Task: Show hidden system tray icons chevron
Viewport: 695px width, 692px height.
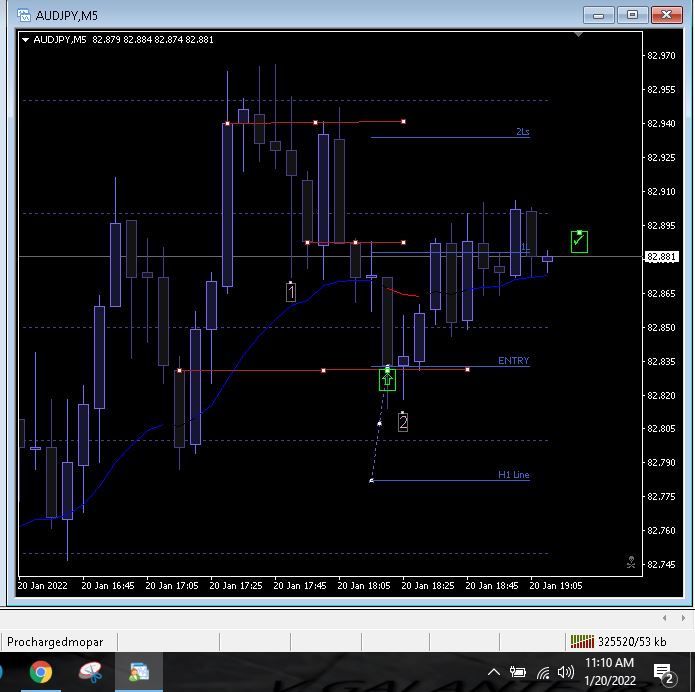Action: tap(494, 672)
